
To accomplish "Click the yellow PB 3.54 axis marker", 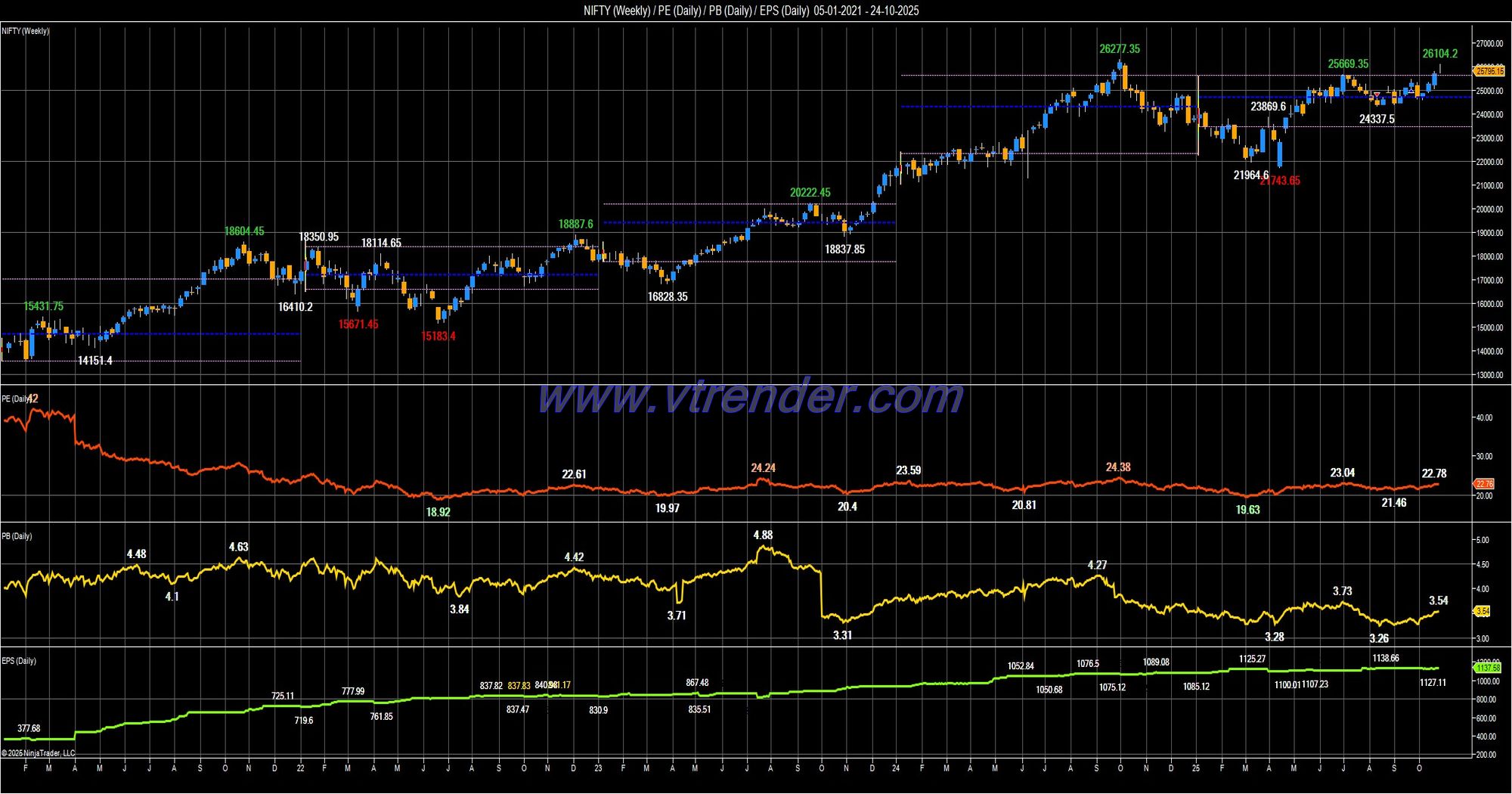I will (x=1483, y=611).
